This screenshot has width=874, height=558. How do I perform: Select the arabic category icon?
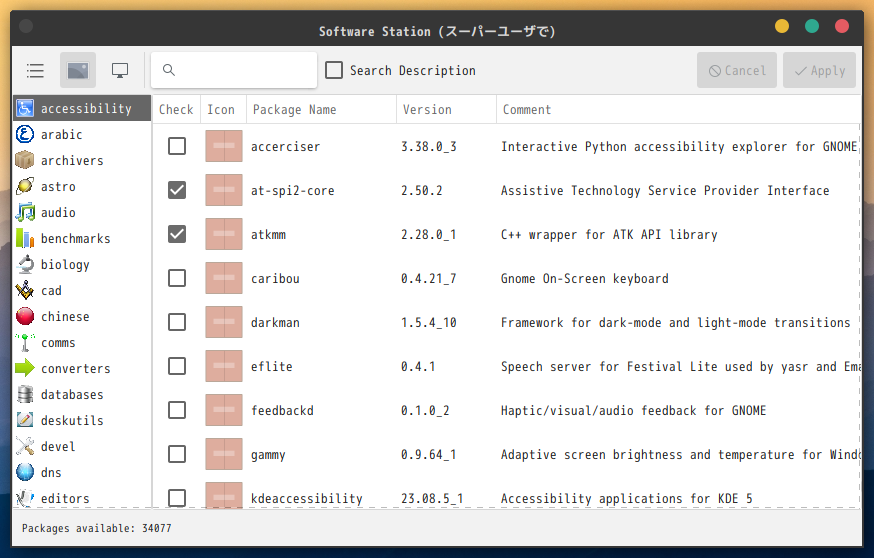25,134
